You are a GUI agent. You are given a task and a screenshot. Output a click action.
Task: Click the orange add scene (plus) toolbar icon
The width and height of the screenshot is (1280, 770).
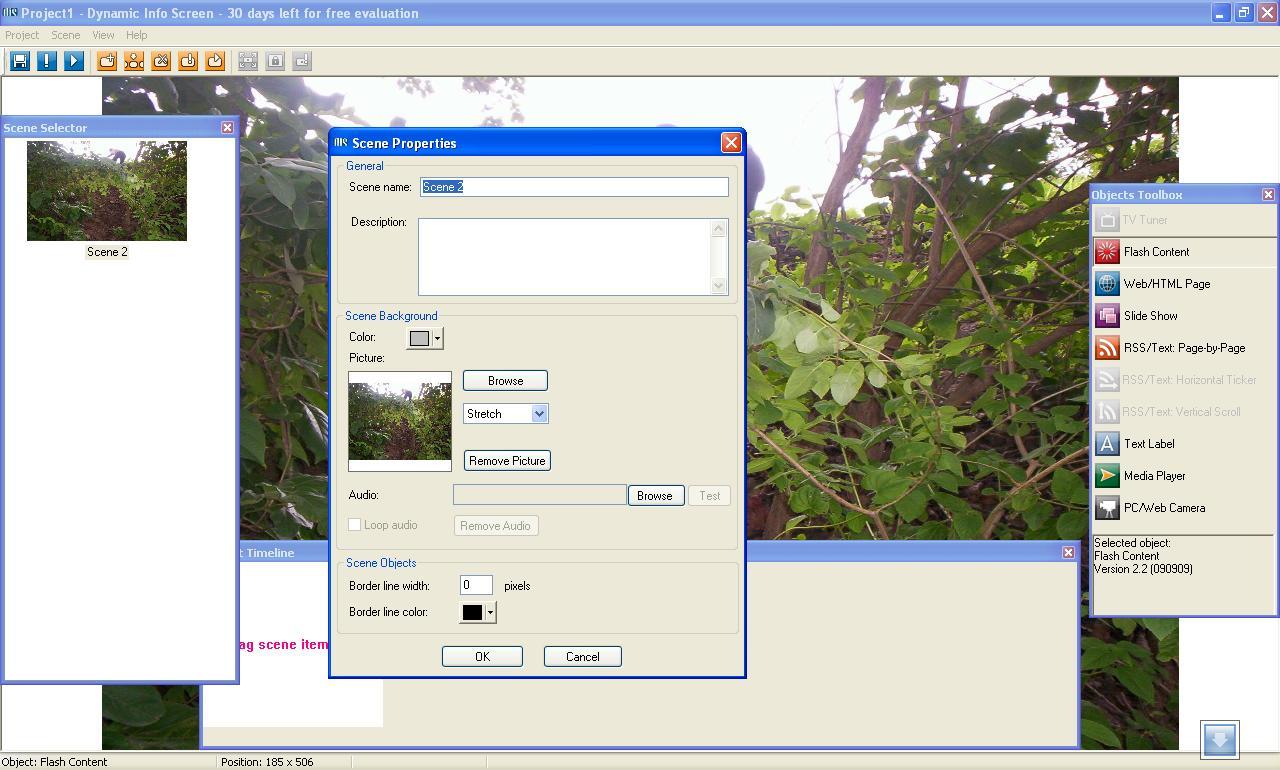(107, 61)
